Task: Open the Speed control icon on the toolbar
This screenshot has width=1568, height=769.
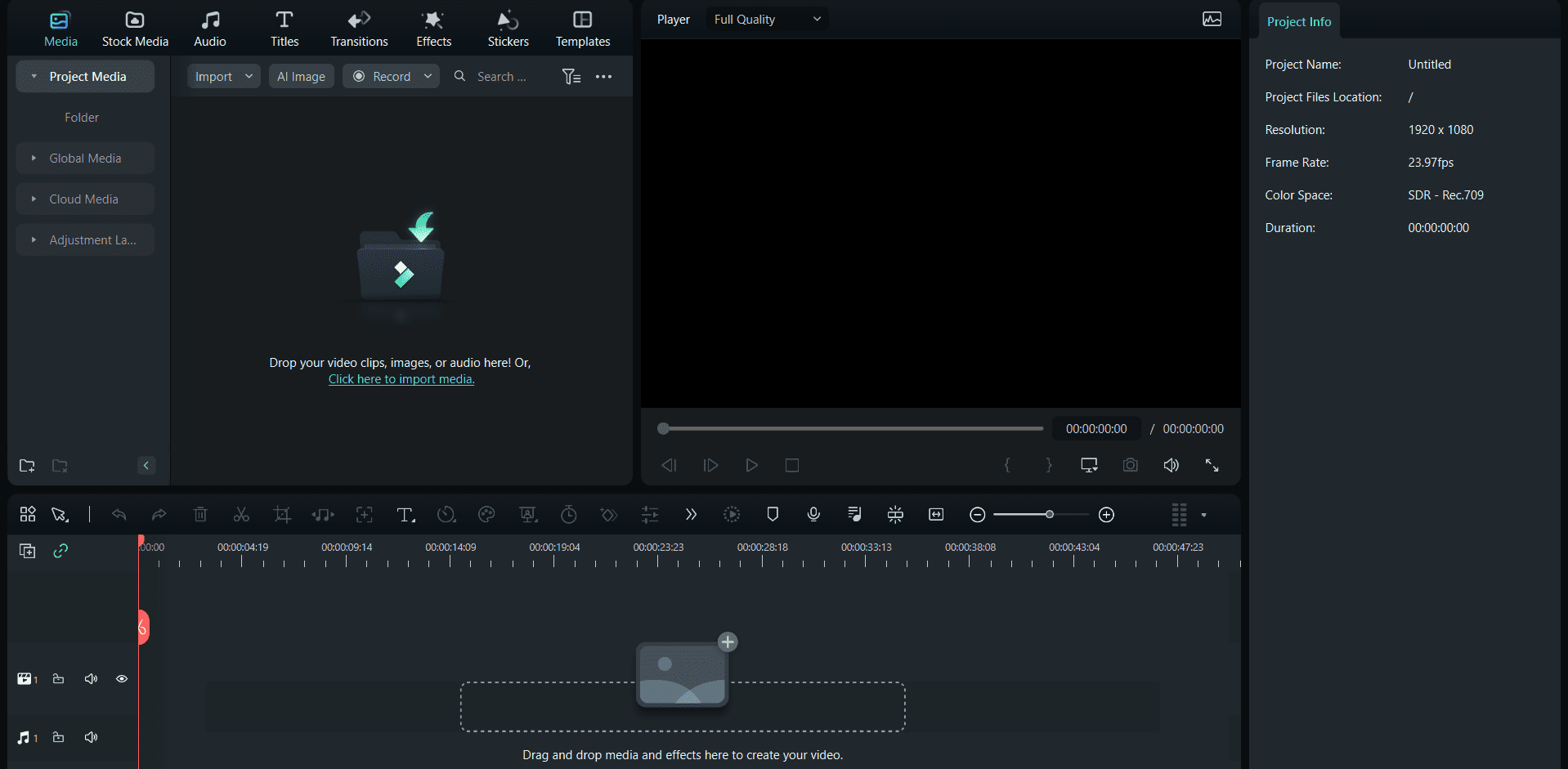Action: click(446, 515)
